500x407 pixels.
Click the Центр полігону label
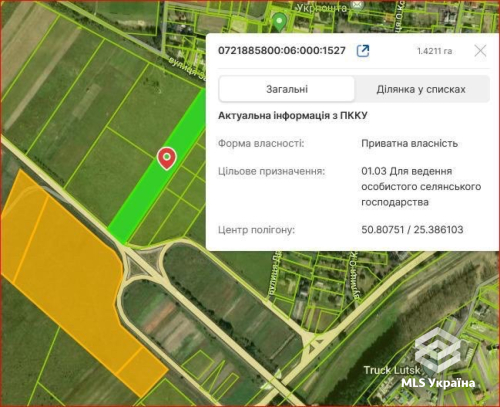(x=256, y=230)
